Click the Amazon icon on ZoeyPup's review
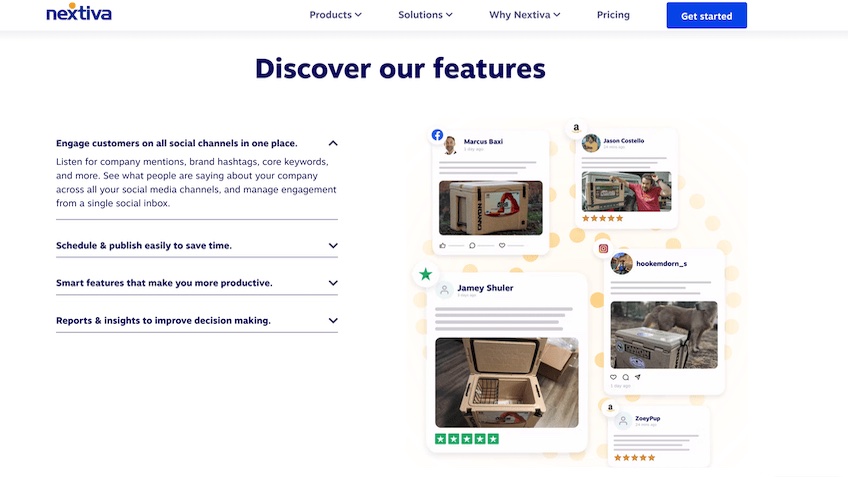This screenshot has width=848, height=477. (x=611, y=407)
